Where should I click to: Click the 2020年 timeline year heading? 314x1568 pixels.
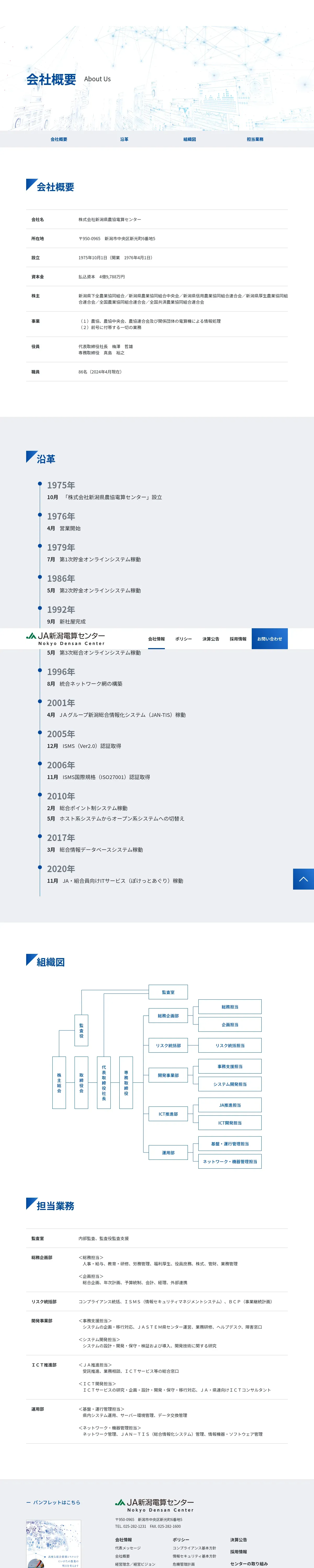(61, 869)
